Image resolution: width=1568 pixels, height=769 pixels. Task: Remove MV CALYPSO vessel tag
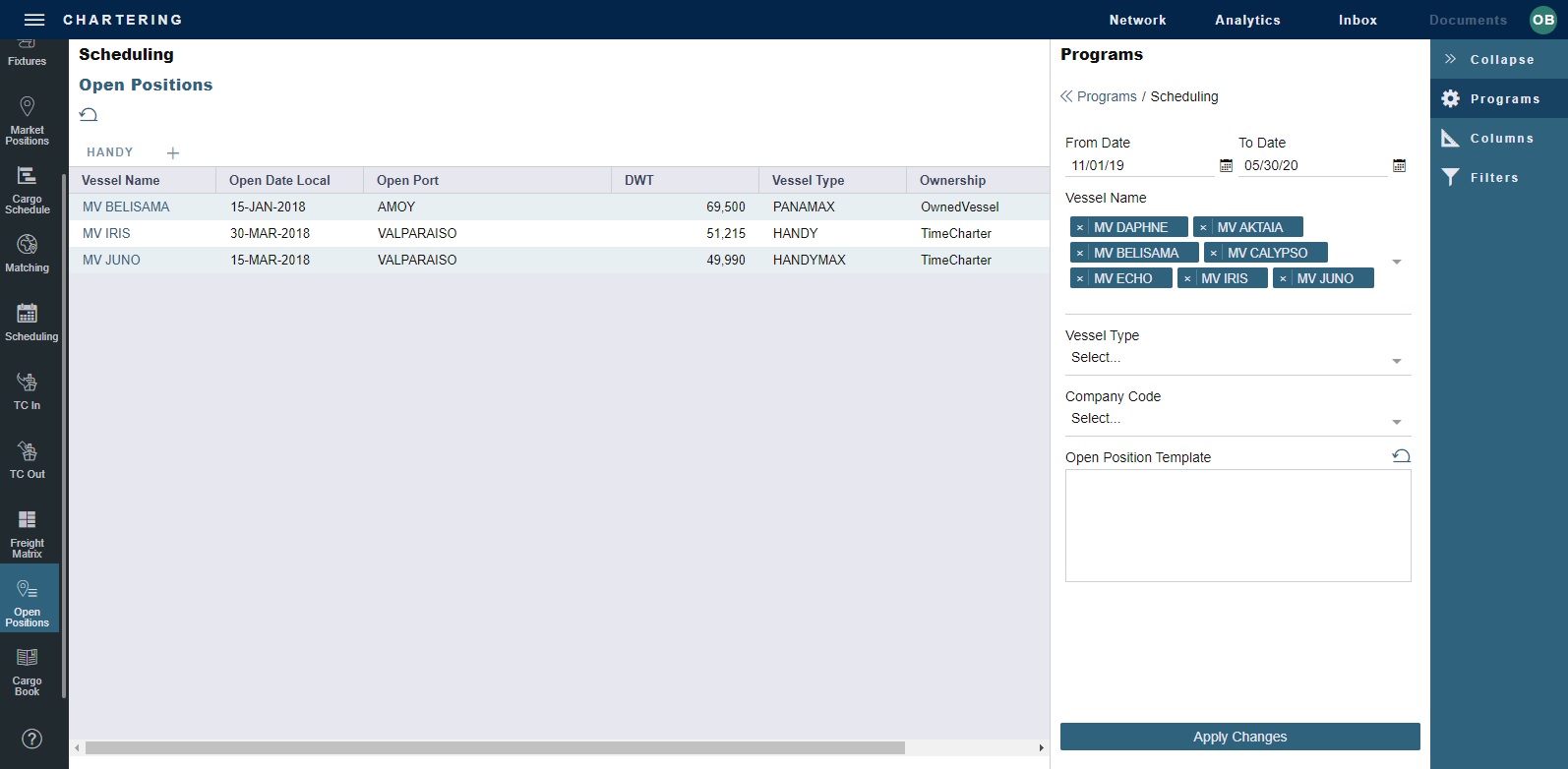click(1214, 253)
